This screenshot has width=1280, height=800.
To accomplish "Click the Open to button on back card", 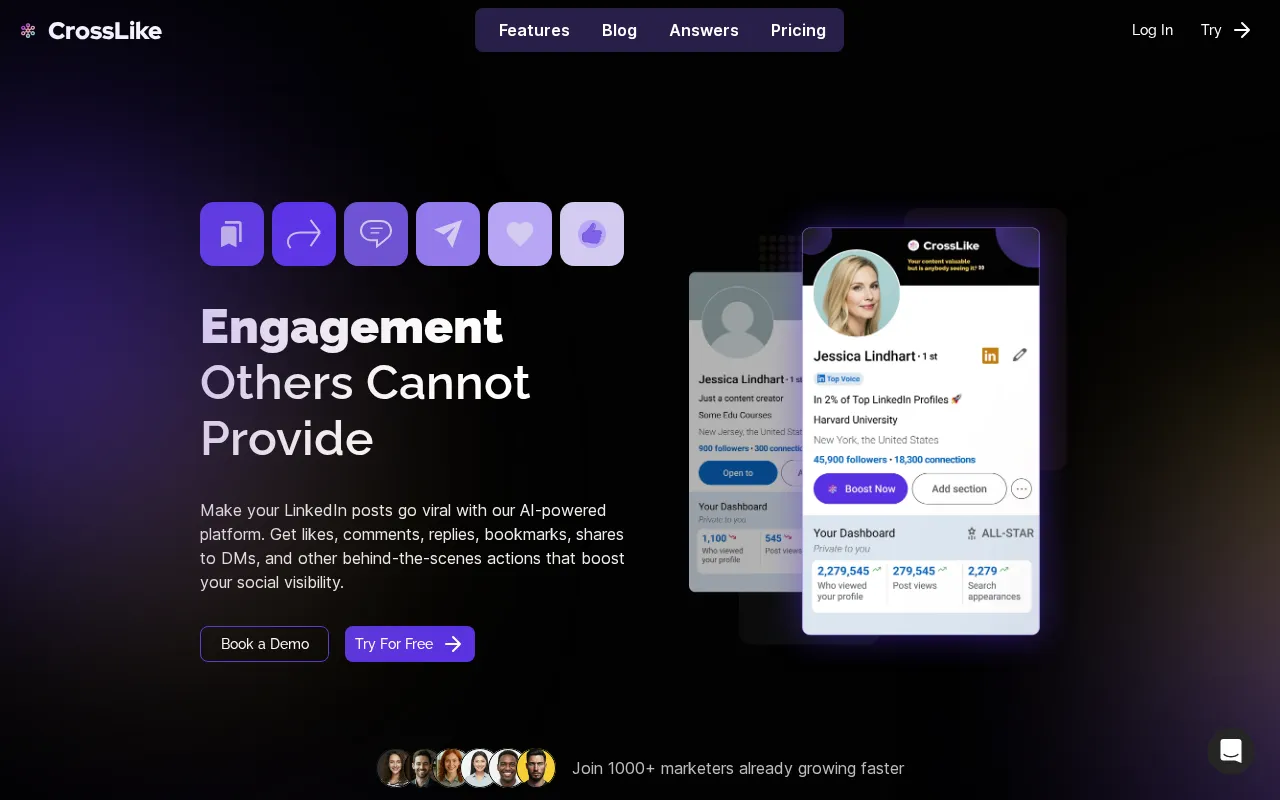I will pyautogui.click(x=737, y=473).
